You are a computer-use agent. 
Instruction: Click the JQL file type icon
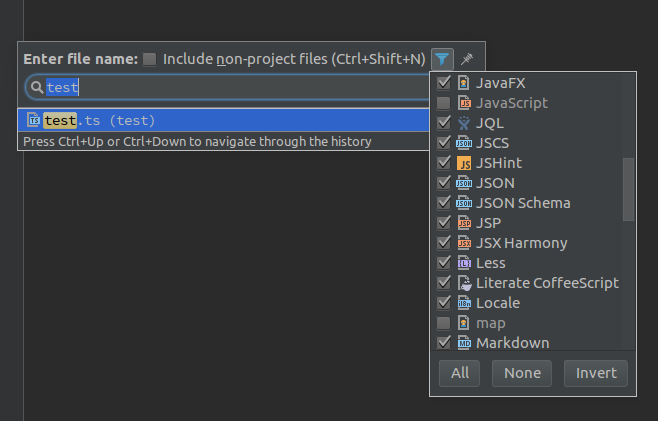coord(463,123)
